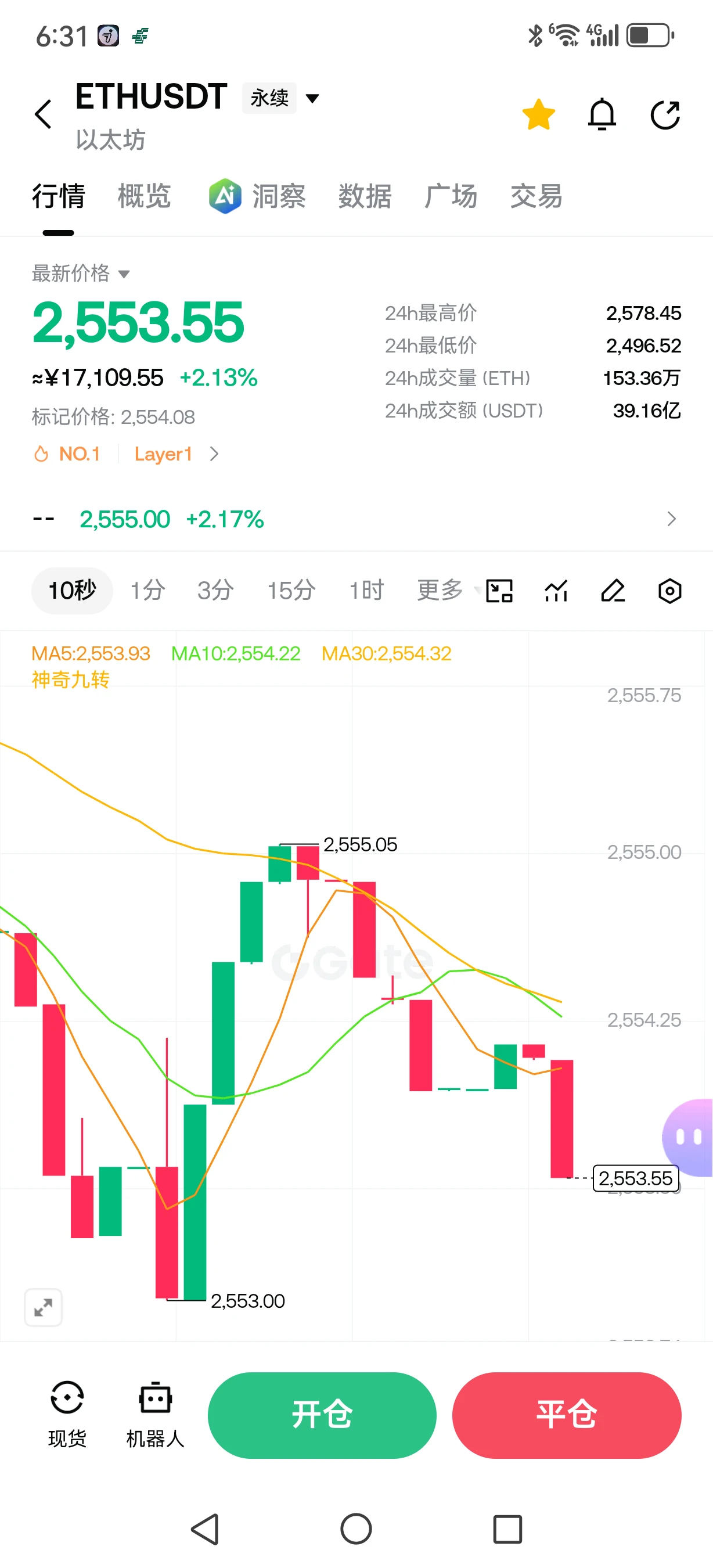Toggle the favorite star for ETHUSDT
The height and width of the screenshot is (1568, 713).
tap(538, 114)
